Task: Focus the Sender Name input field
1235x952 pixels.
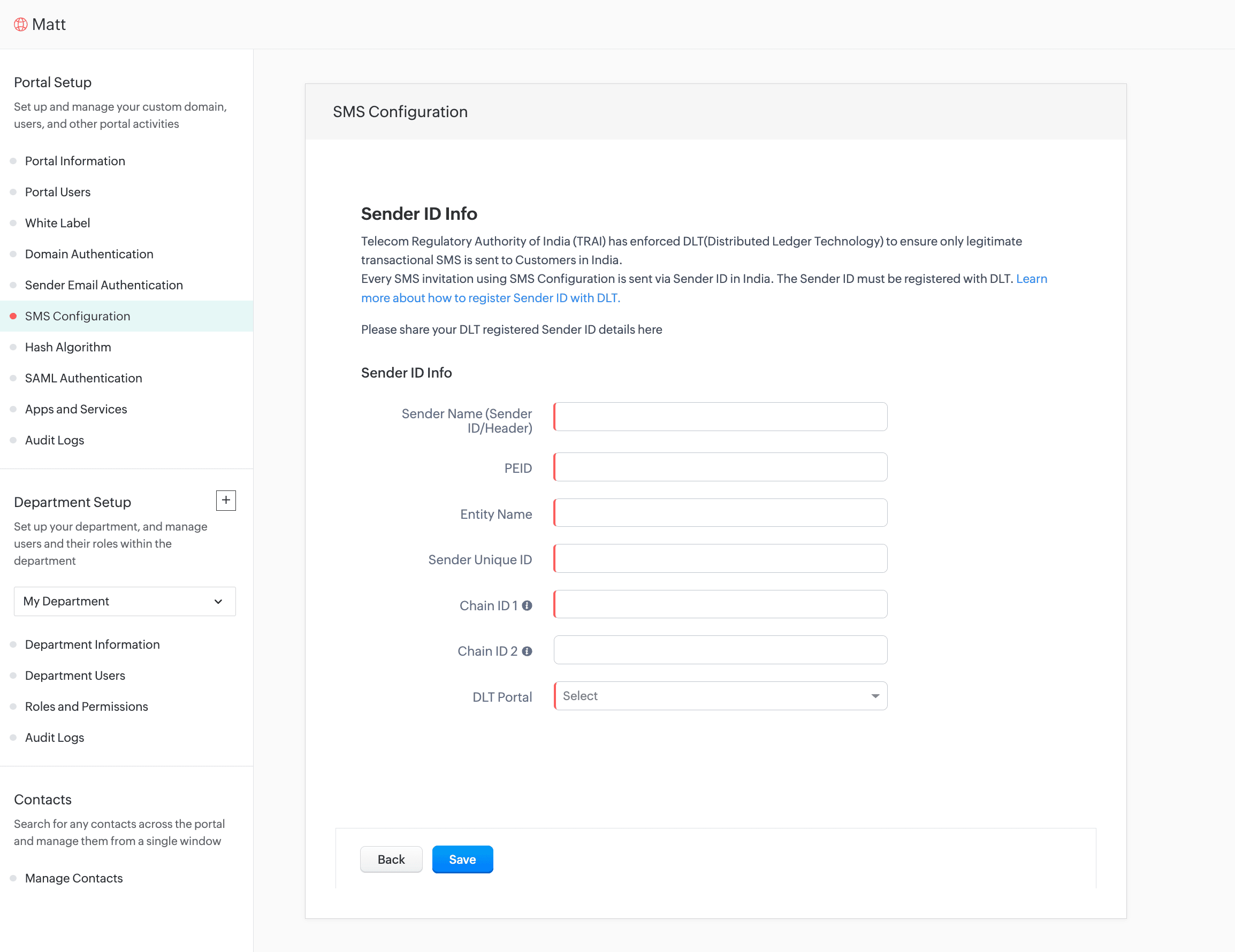Action: coord(720,417)
